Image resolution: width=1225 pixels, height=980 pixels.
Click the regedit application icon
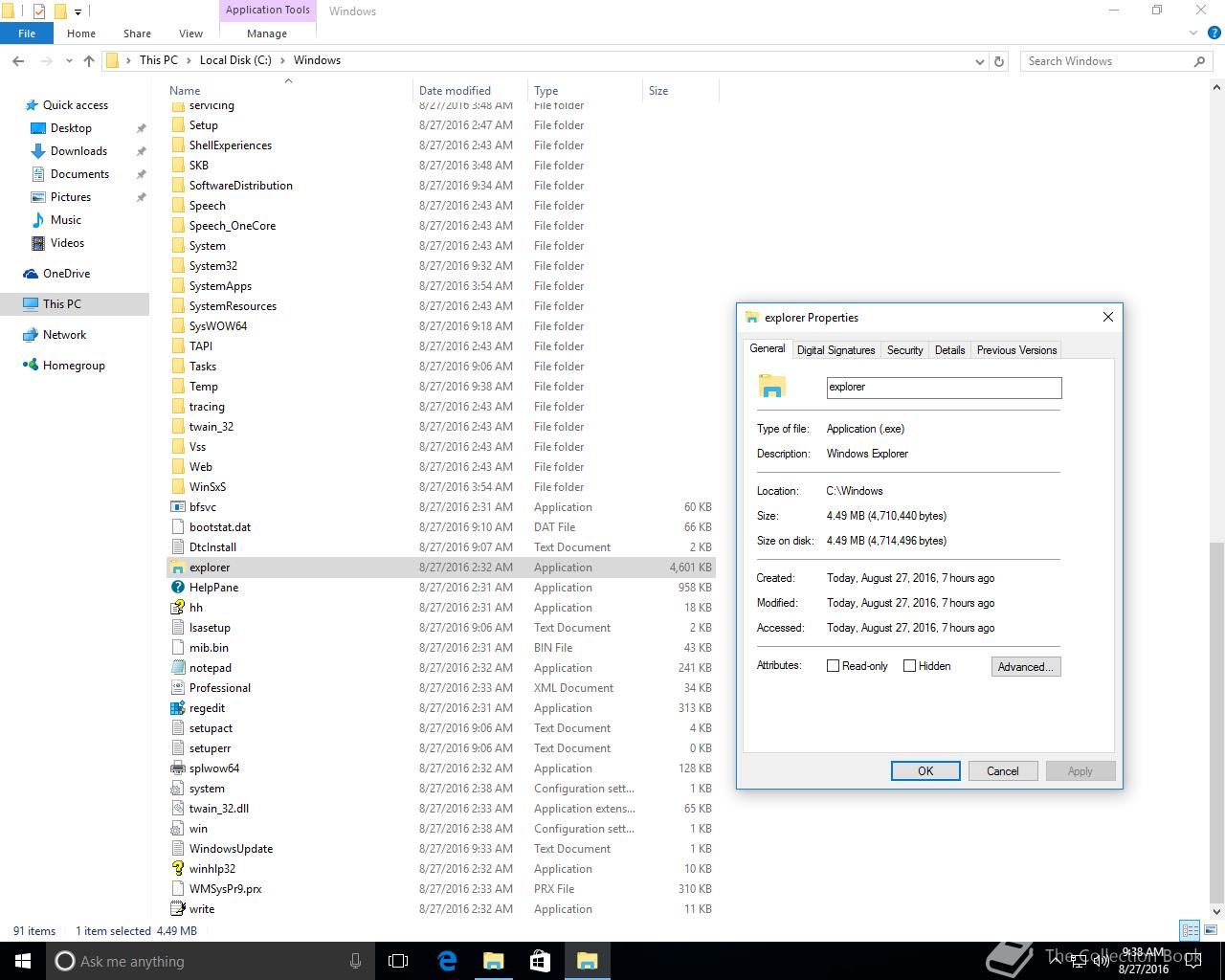(177, 708)
